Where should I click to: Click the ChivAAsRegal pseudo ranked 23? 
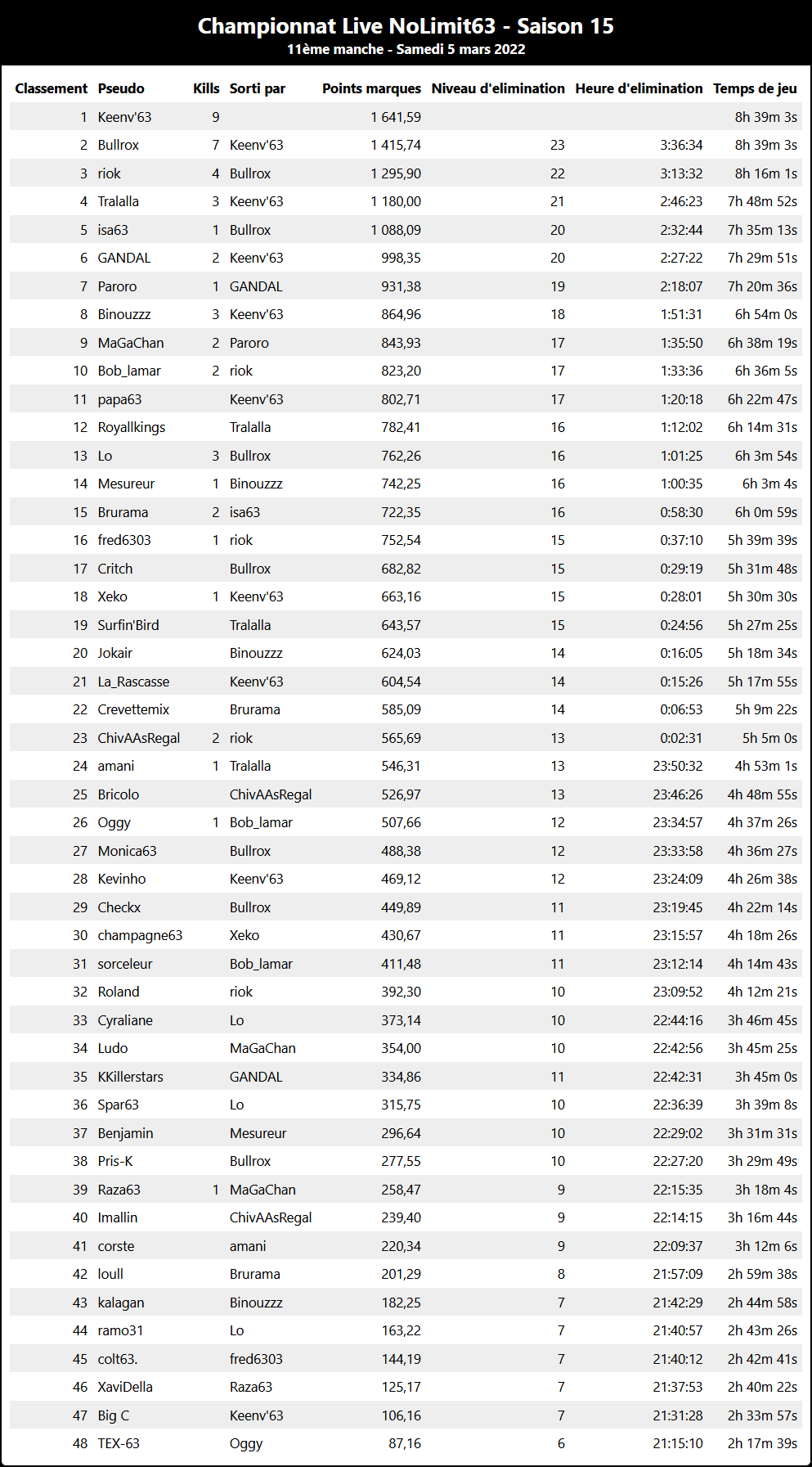point(139,738)
